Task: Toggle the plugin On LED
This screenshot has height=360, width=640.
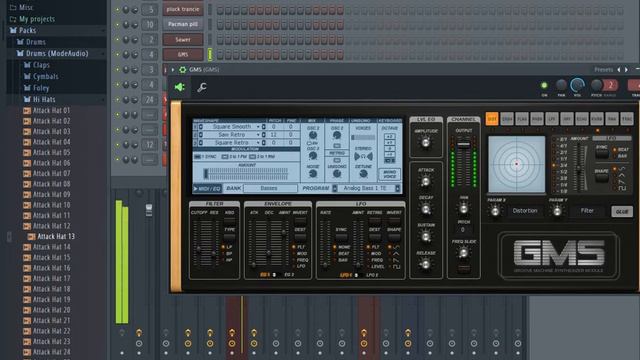Action: point(544,85)
